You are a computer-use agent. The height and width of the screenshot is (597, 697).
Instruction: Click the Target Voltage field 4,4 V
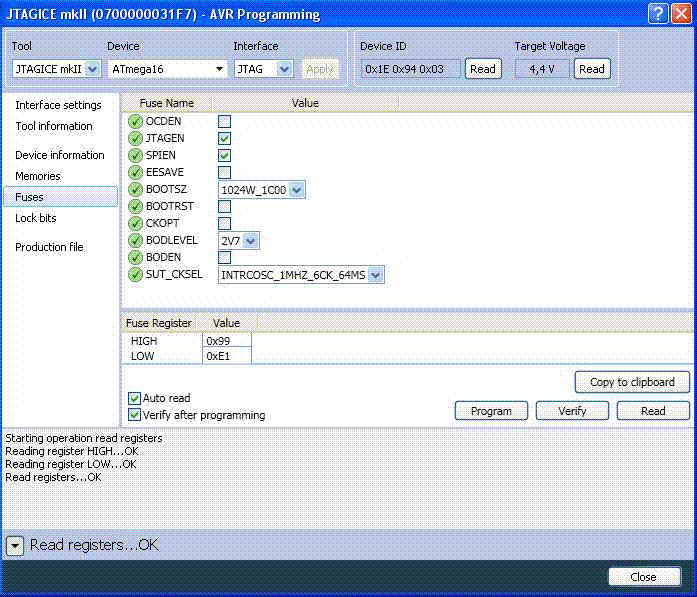(542, 69)
